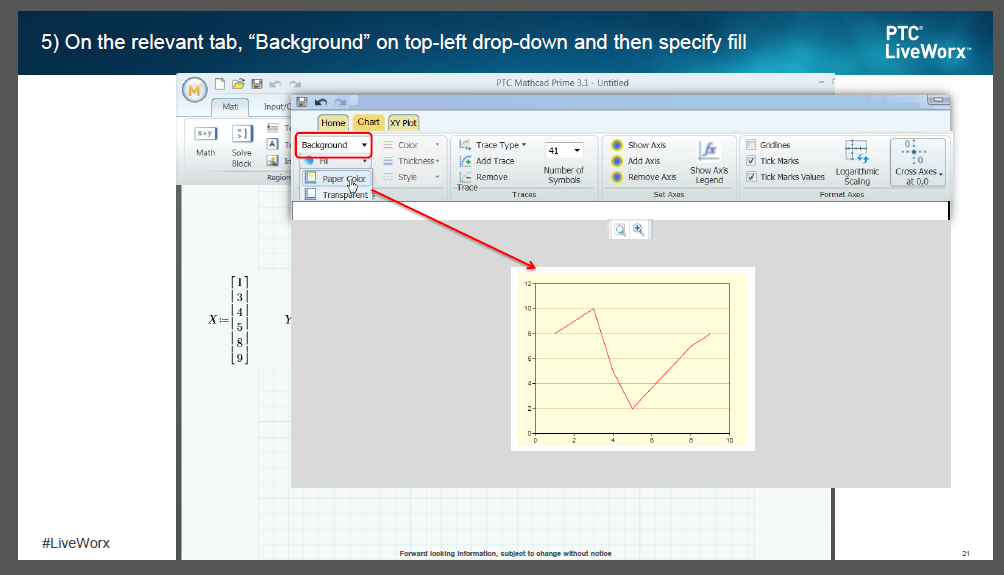
Task: Click the Mathcad round M application button
Action: tap(194, 90)
